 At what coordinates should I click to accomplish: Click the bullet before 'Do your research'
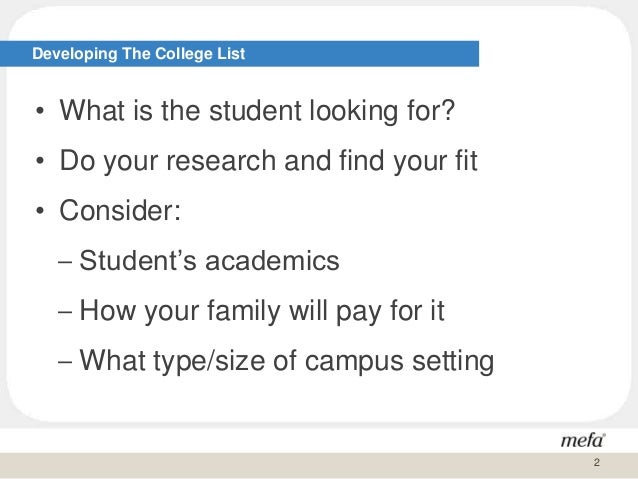(39, 161)
